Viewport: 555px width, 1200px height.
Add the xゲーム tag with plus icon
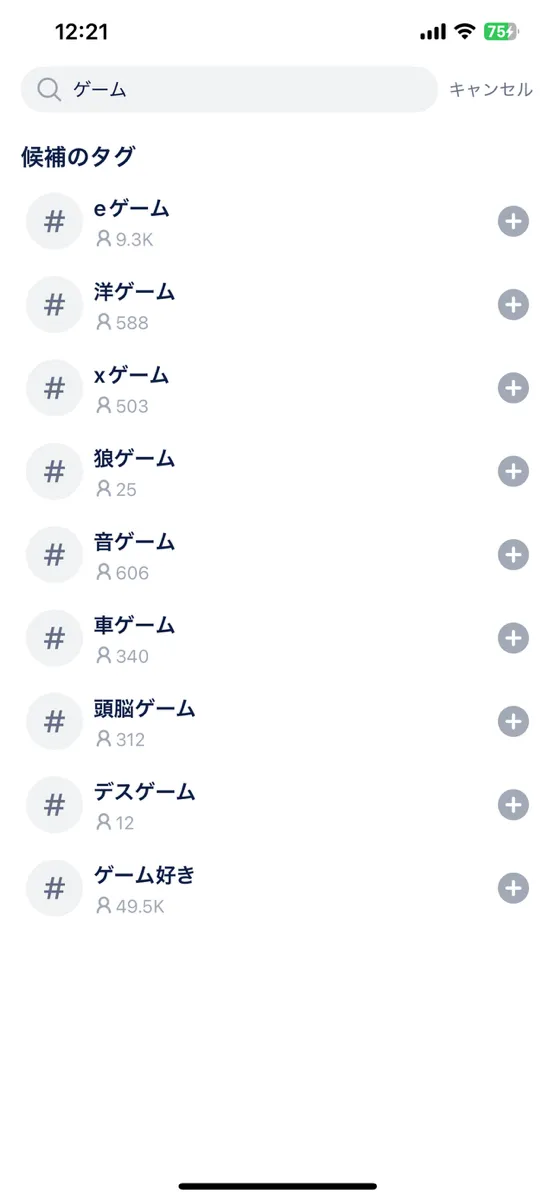[x=513, y=388]
